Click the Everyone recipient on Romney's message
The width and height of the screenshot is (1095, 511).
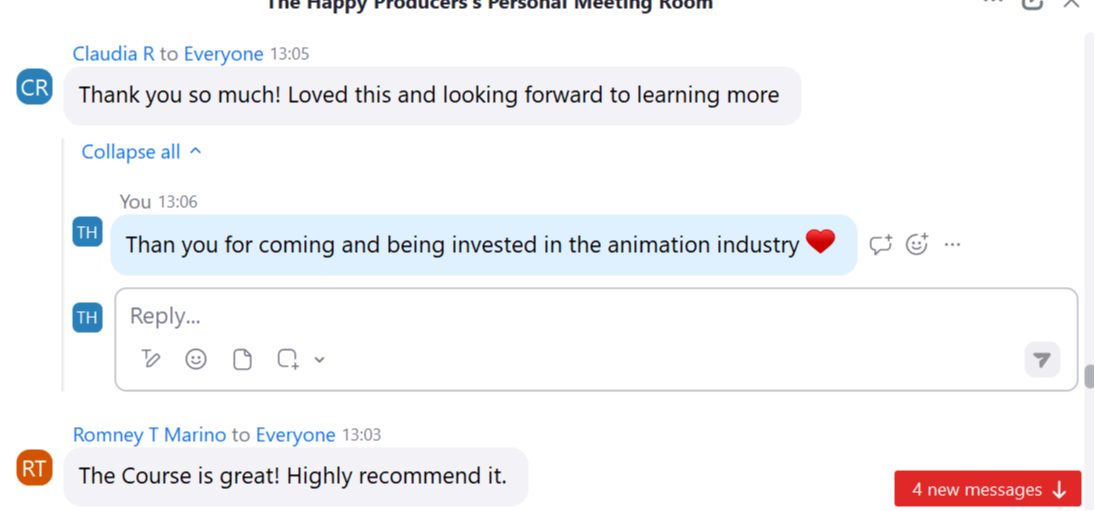295,435
